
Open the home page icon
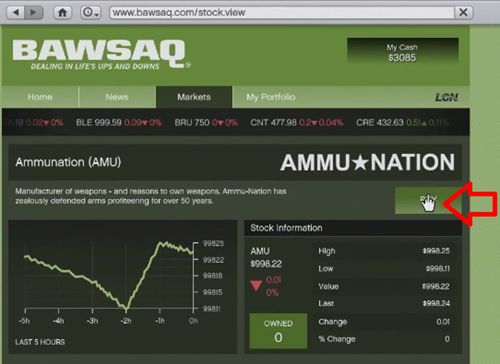coord(62,13)
